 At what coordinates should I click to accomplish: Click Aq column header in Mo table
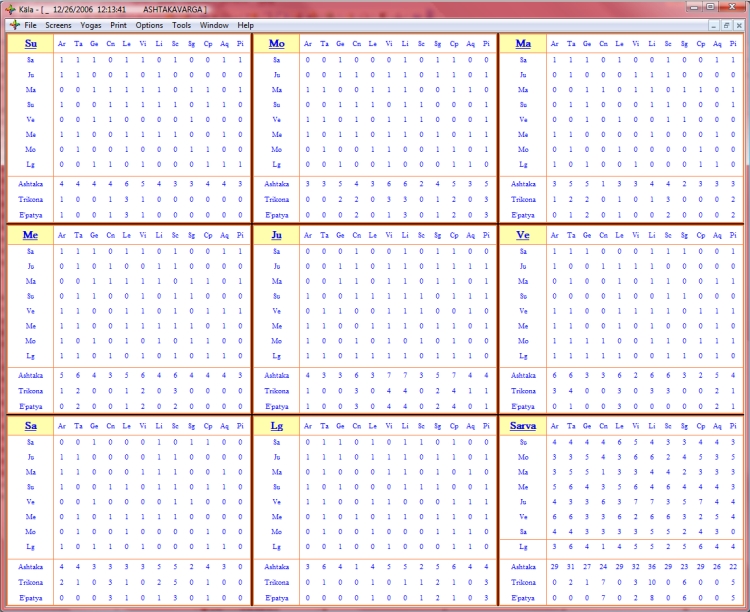click(470, 44)
